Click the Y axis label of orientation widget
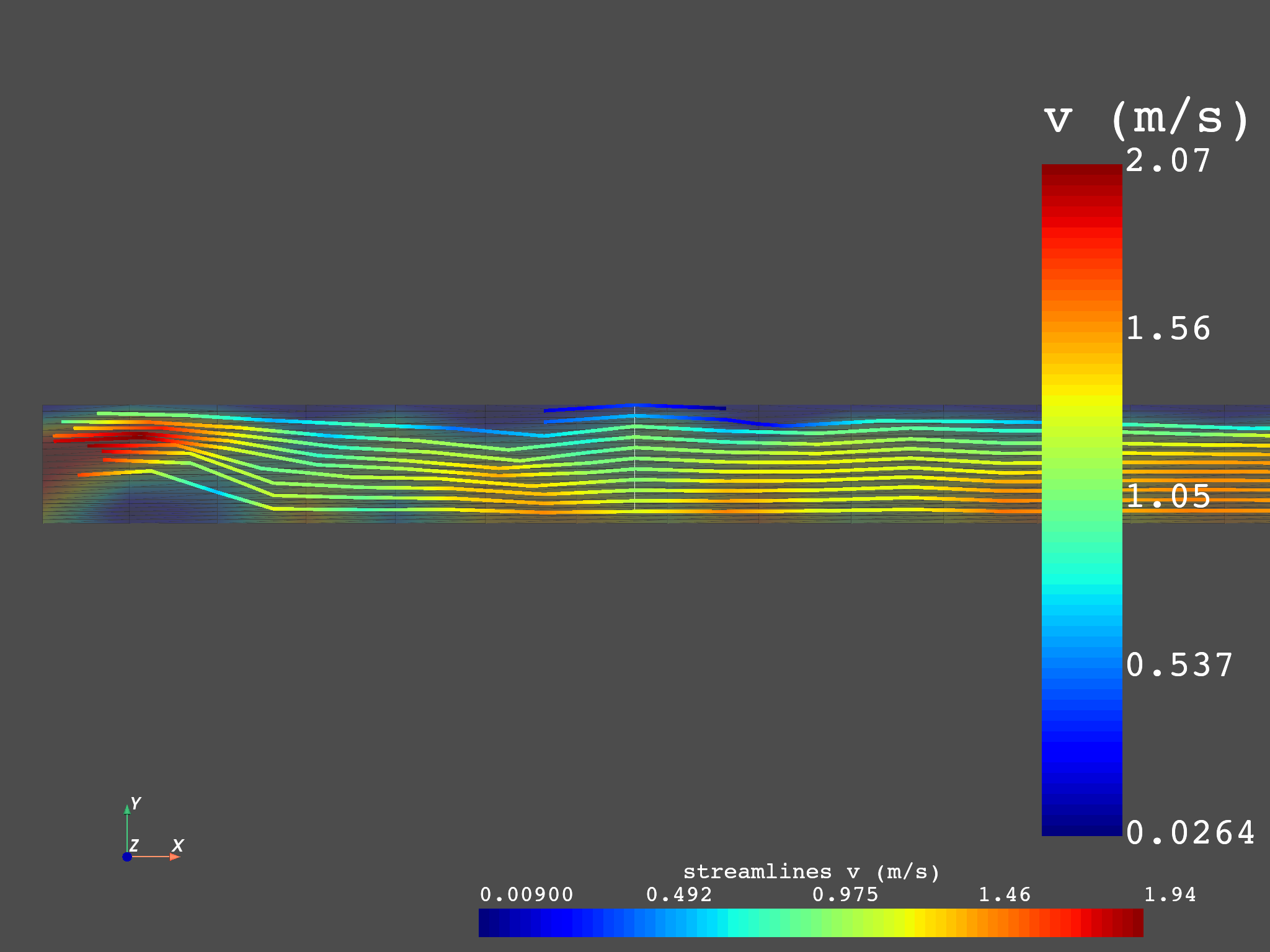The image size is (1270, 952). point(136,803)
